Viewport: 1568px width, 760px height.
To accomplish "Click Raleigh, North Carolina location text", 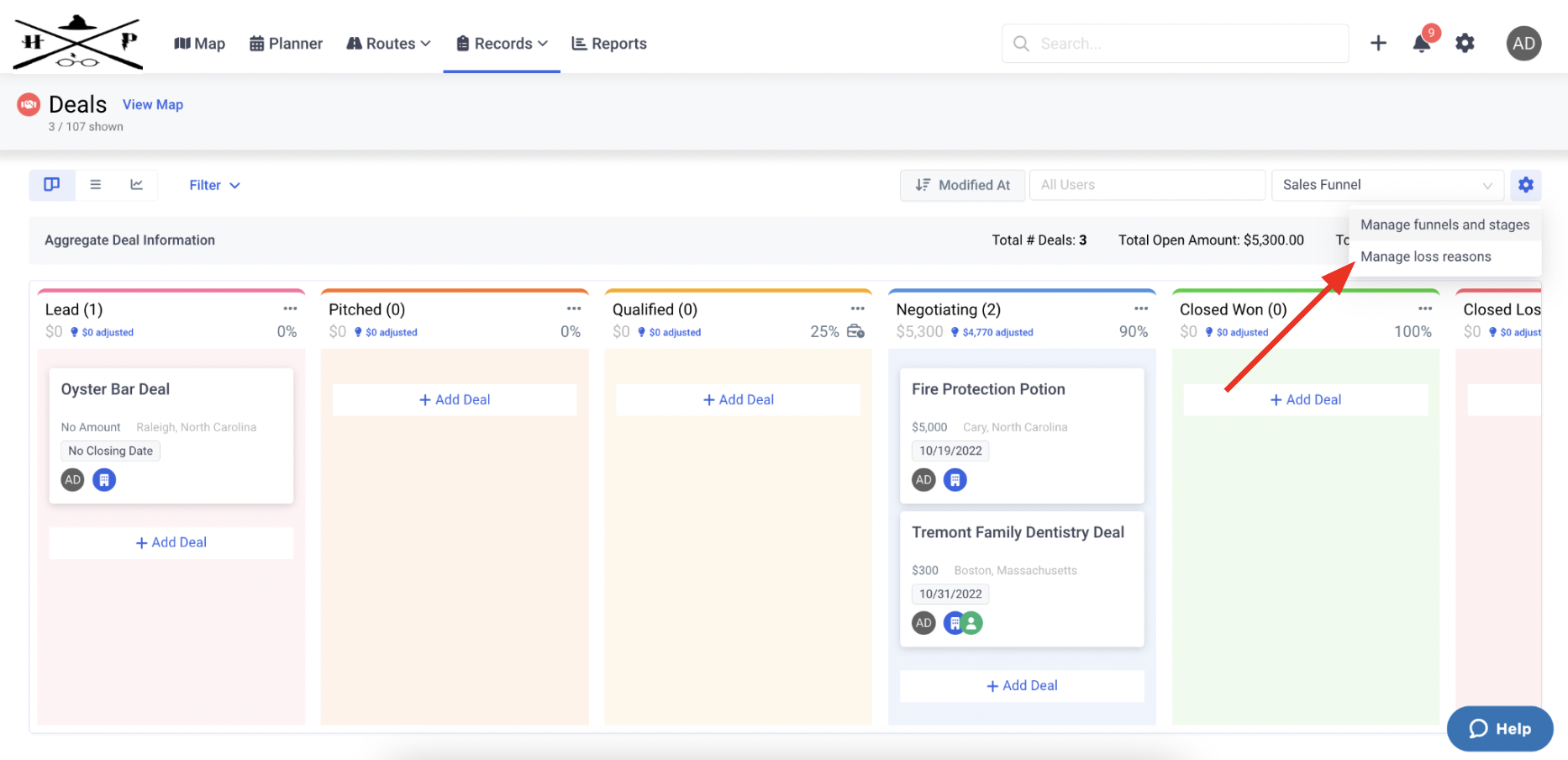I will point(197,427).
